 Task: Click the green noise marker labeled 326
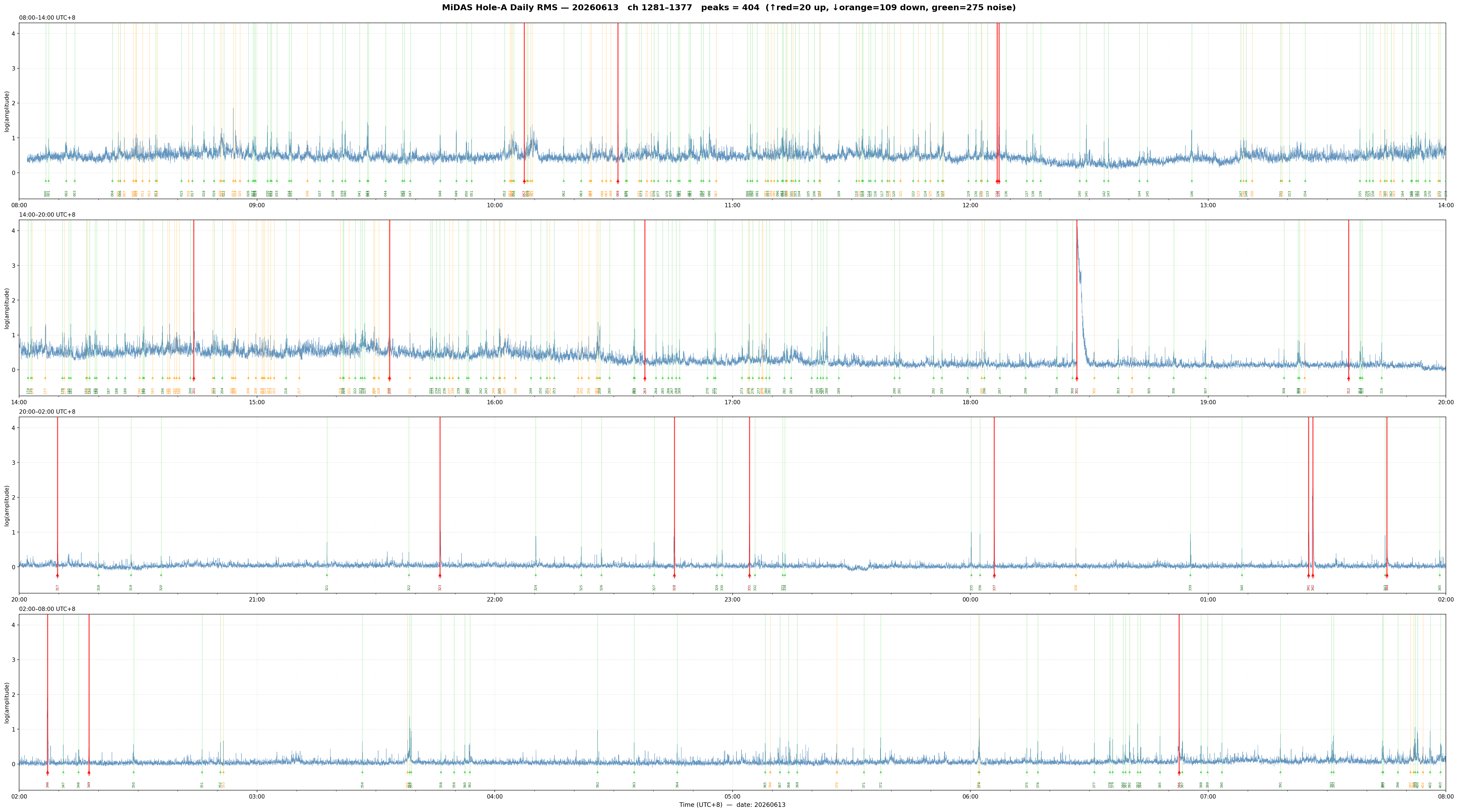pyautogui.click(x=601, y=575)
